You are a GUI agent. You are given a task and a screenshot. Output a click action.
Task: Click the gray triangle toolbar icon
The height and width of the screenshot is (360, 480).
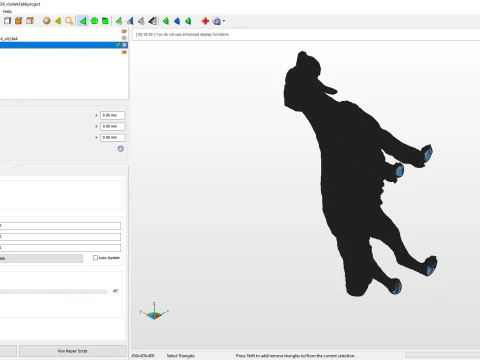pyautogui.click(x=141, y=21)
